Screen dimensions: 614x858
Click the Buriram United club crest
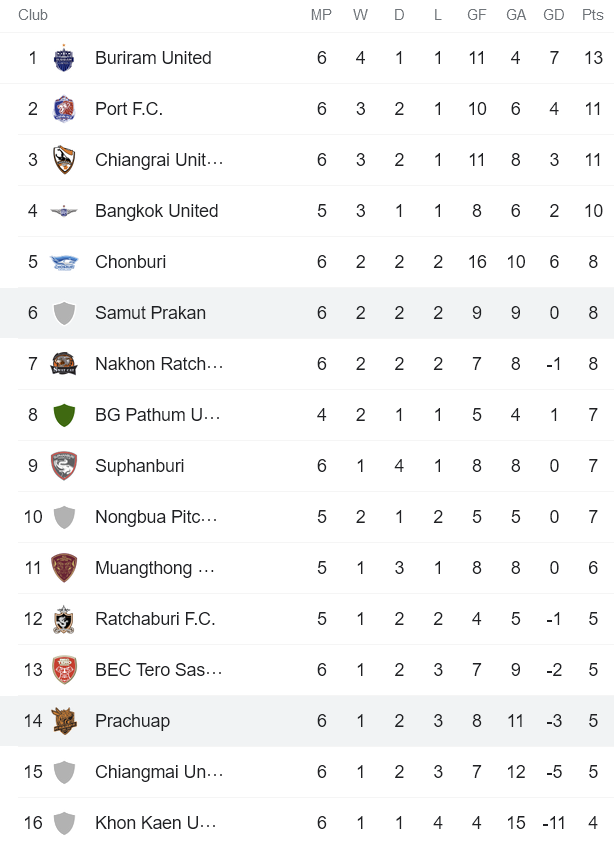point(63,58)
